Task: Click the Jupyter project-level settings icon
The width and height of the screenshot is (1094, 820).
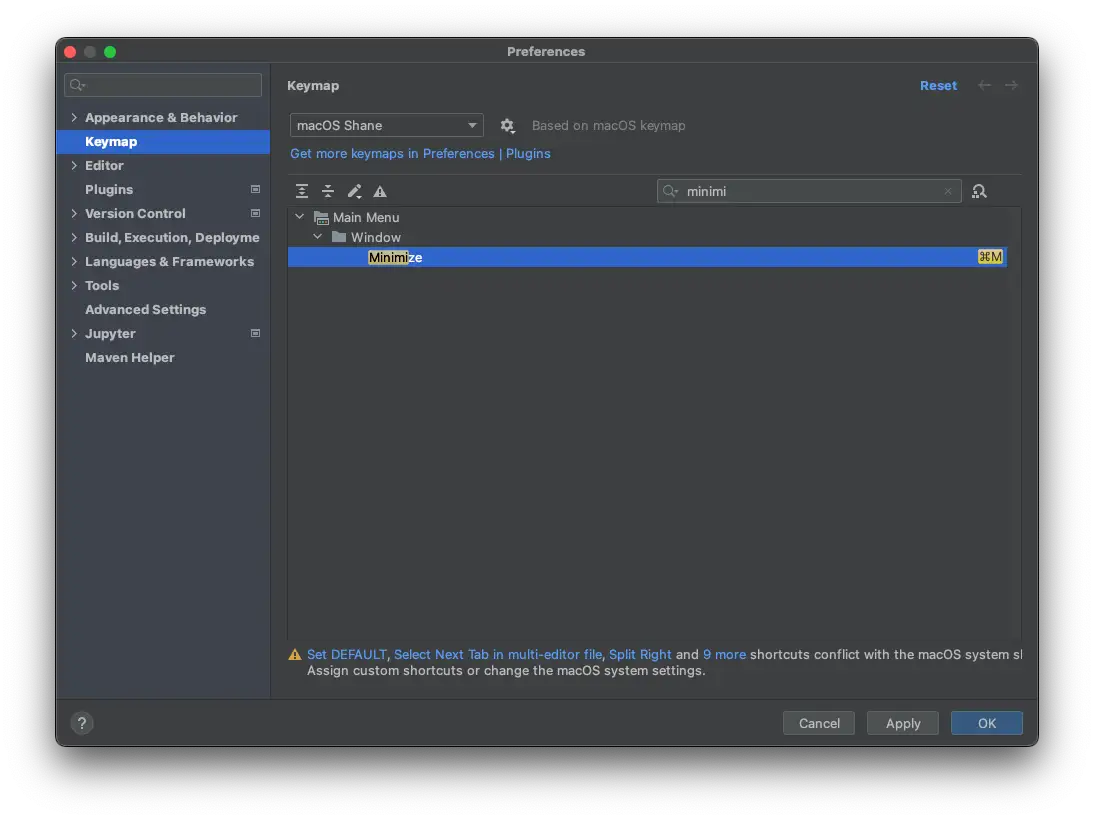Action: 255,334
